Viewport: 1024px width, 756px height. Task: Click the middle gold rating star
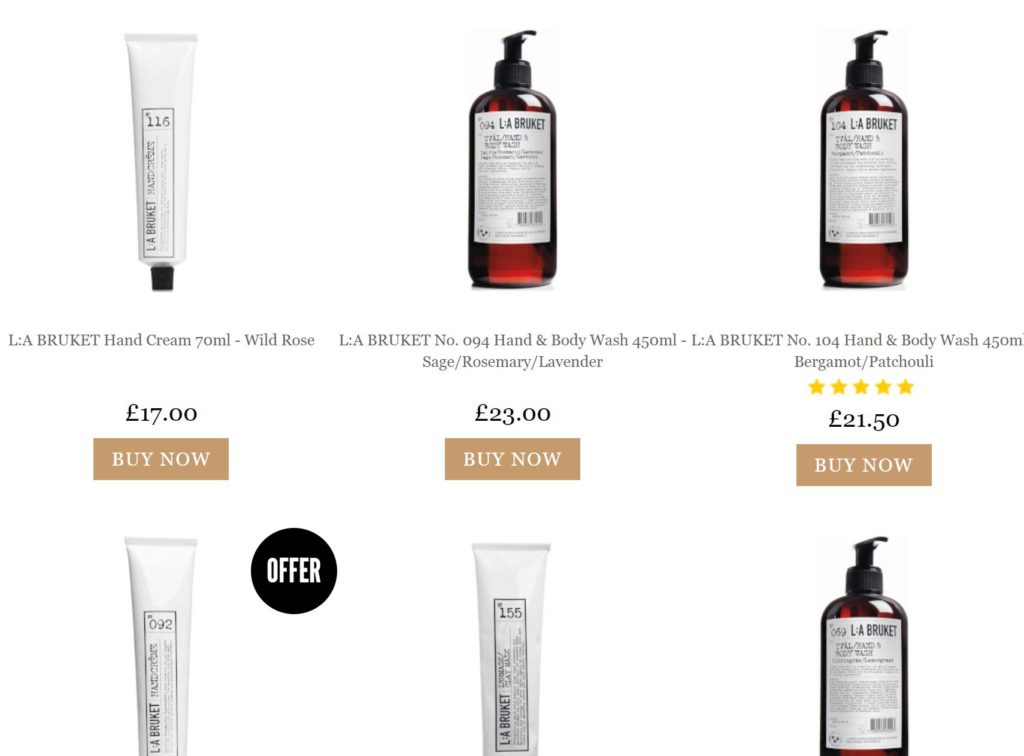coord(861,387)
